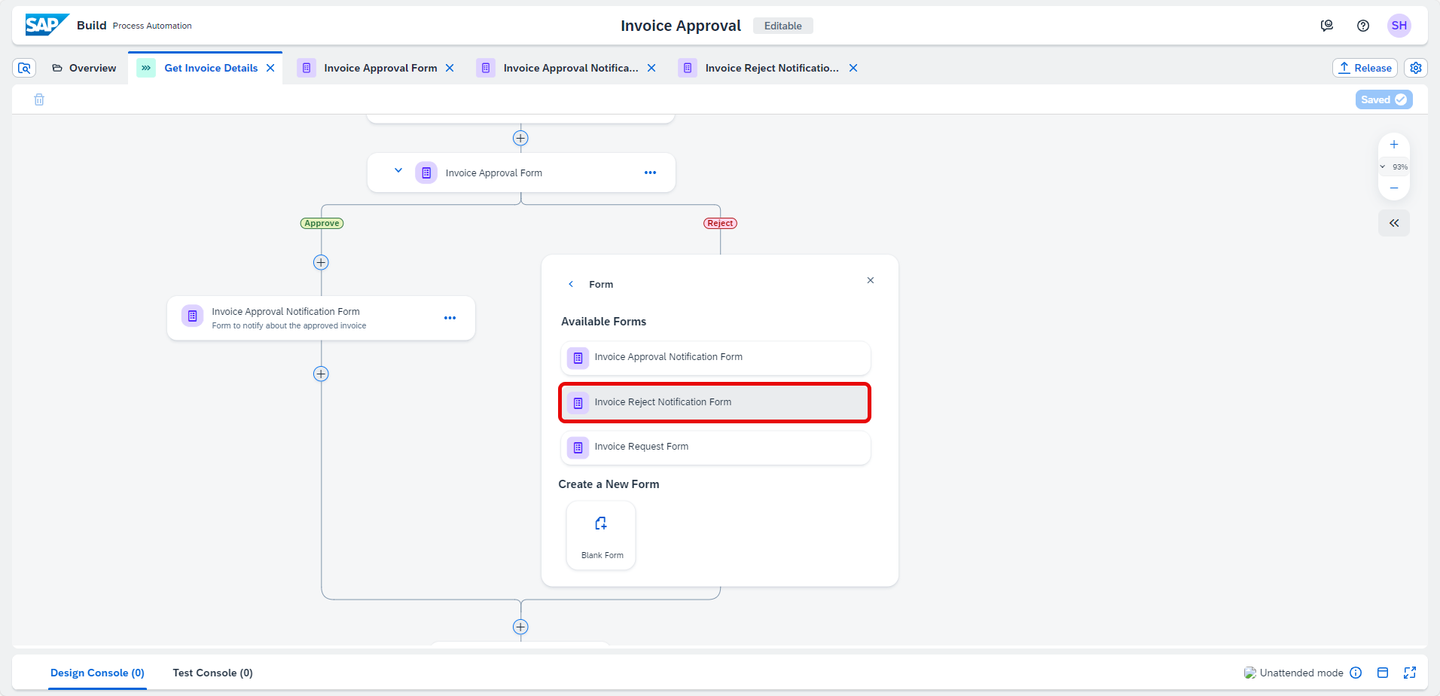This screenshot has height=696, width=1440.
Task: Click the Unattended mode icon
Action: point(1250,673)
